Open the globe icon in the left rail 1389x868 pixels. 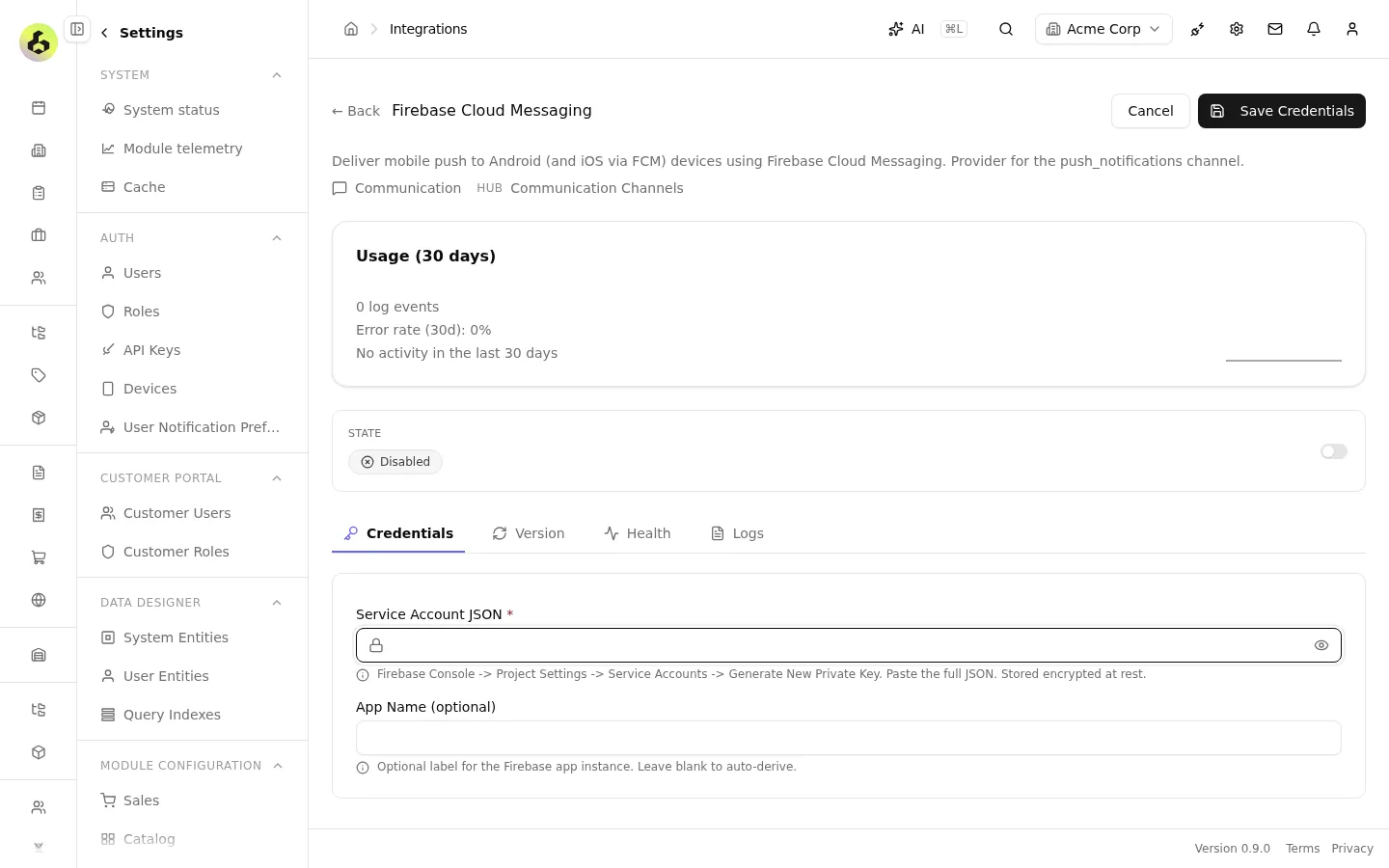click(x=39, y=600)
